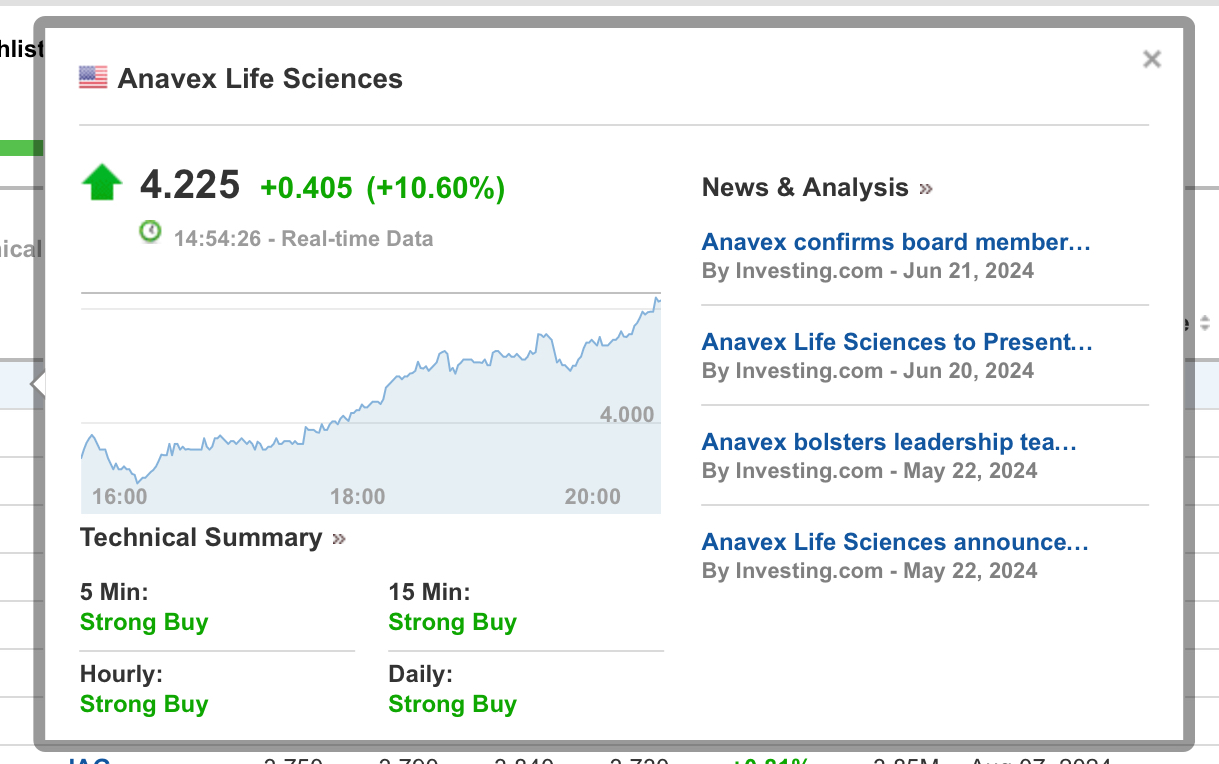Open article Anavex confirms board member

click(x=896, y=242)
